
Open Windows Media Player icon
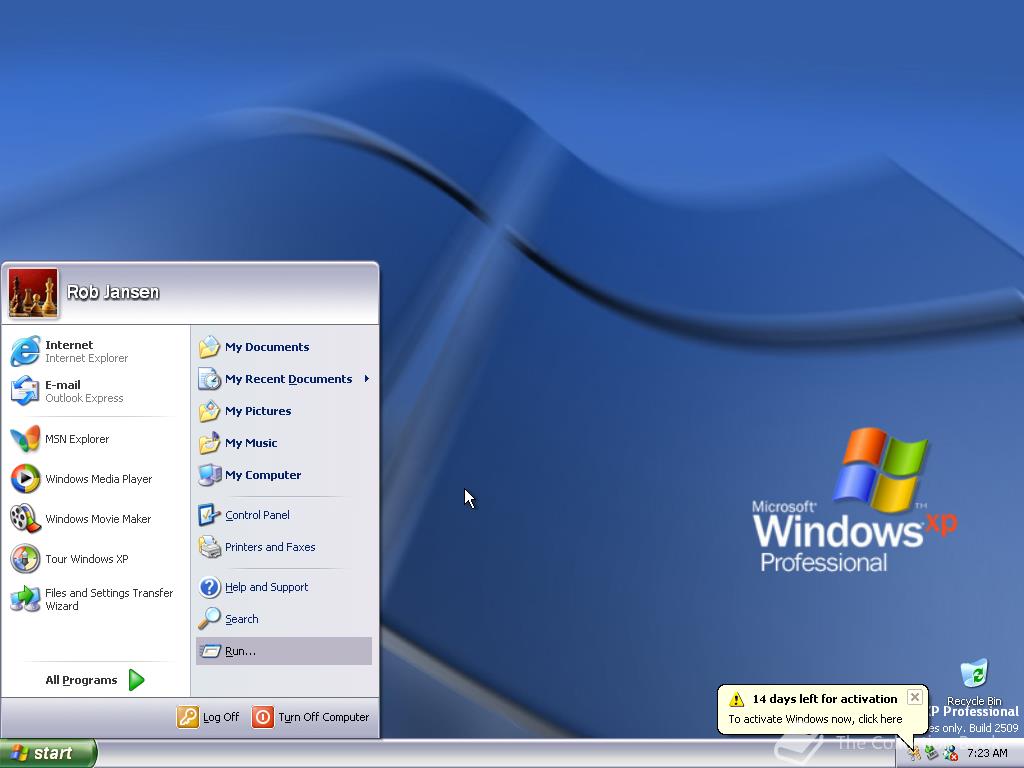25,479
